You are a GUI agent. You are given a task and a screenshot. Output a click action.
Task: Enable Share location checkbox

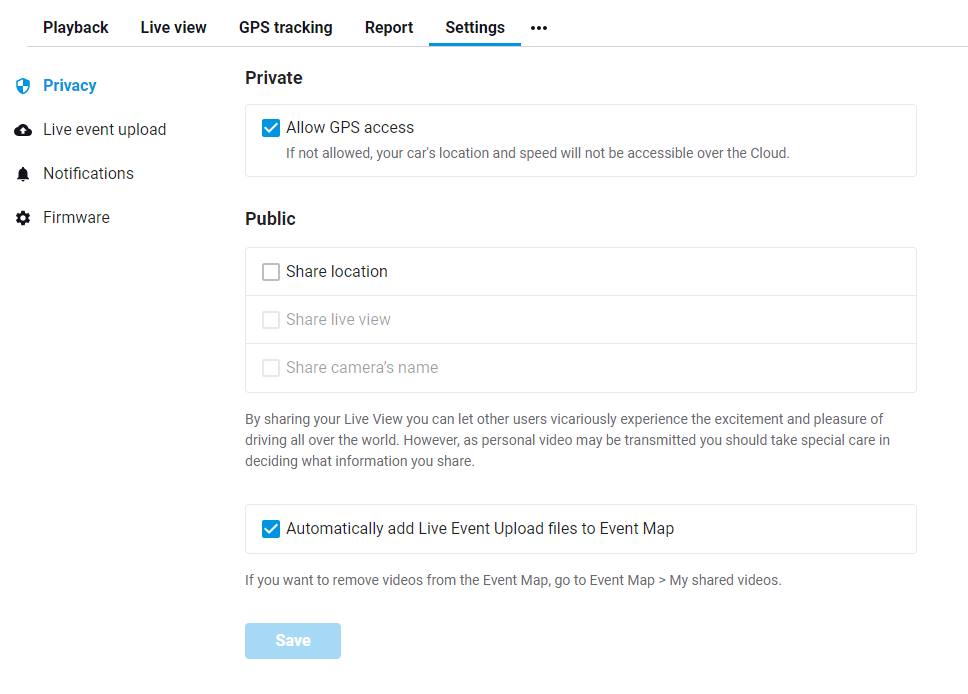(x=271, y=272)
